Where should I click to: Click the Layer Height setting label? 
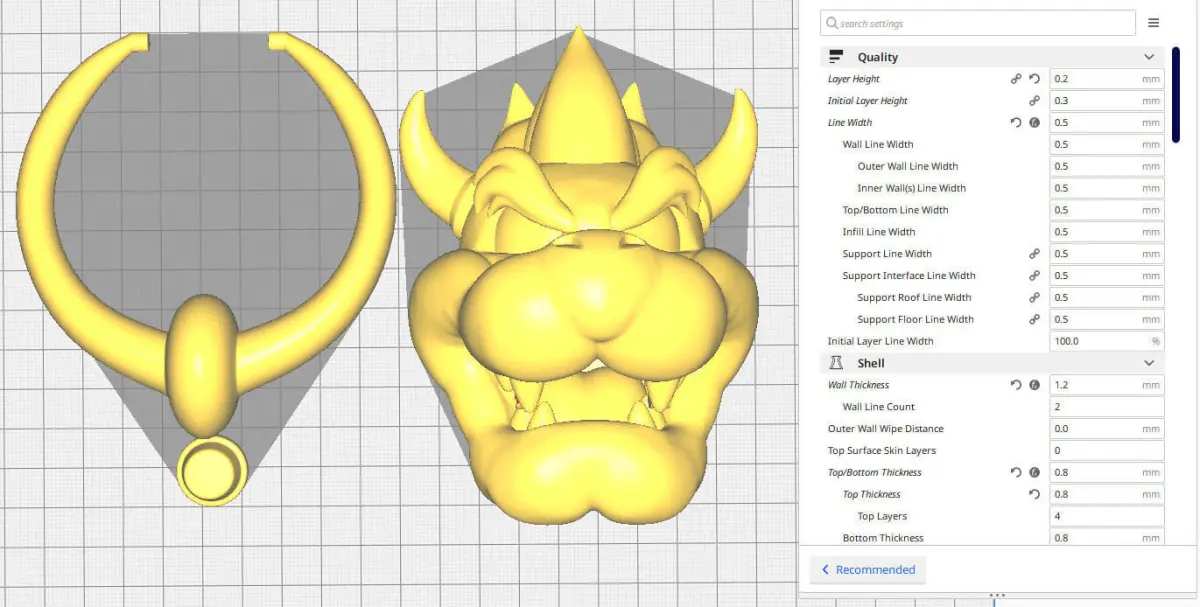pos(854,79)
